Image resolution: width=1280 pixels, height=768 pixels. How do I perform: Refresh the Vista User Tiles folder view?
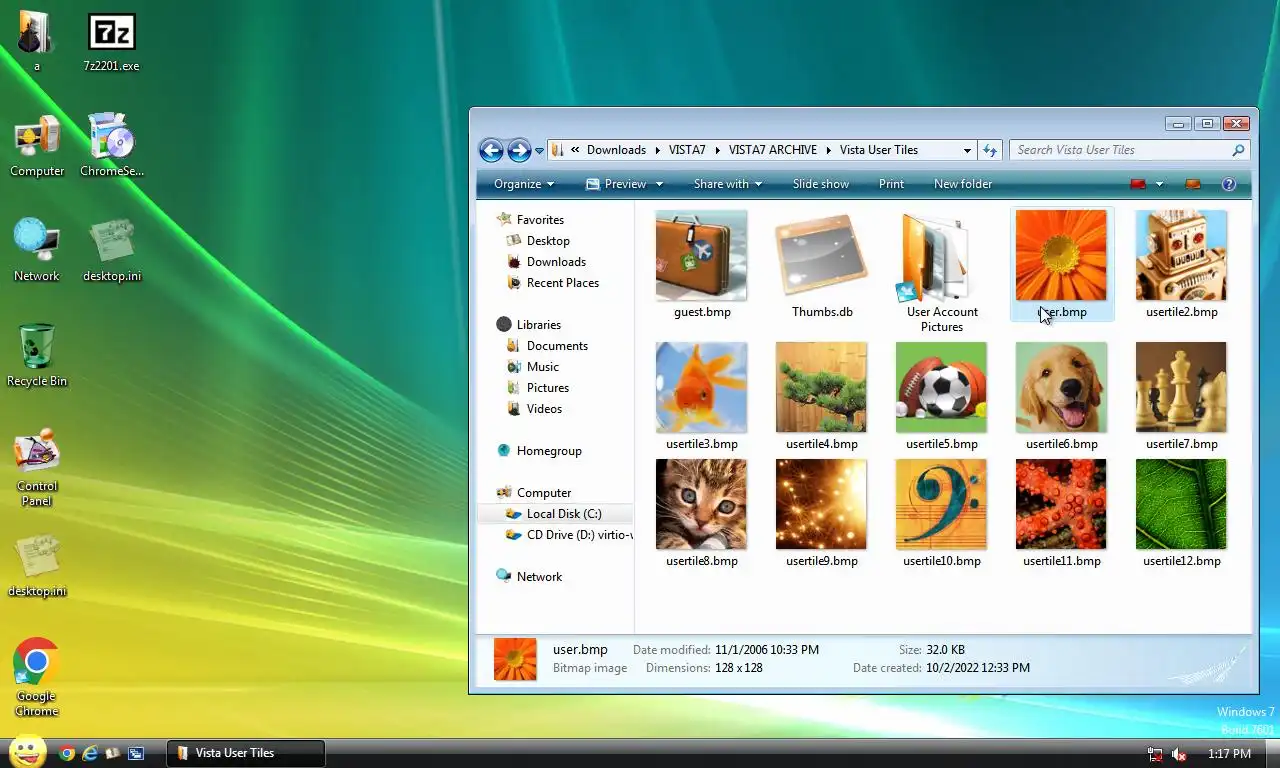pos(990,150)
